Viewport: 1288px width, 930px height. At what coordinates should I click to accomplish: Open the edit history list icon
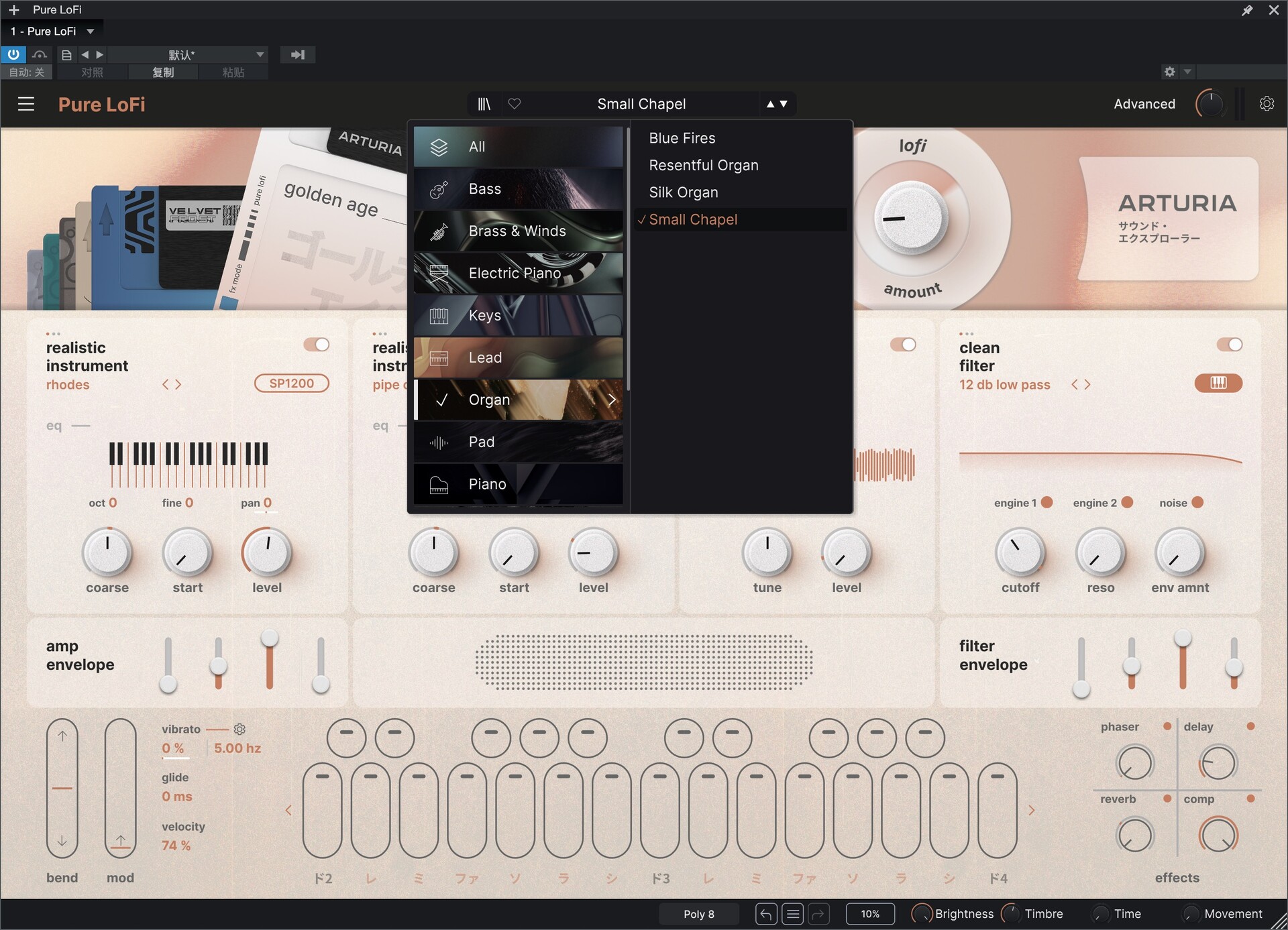tap(792, 914)
